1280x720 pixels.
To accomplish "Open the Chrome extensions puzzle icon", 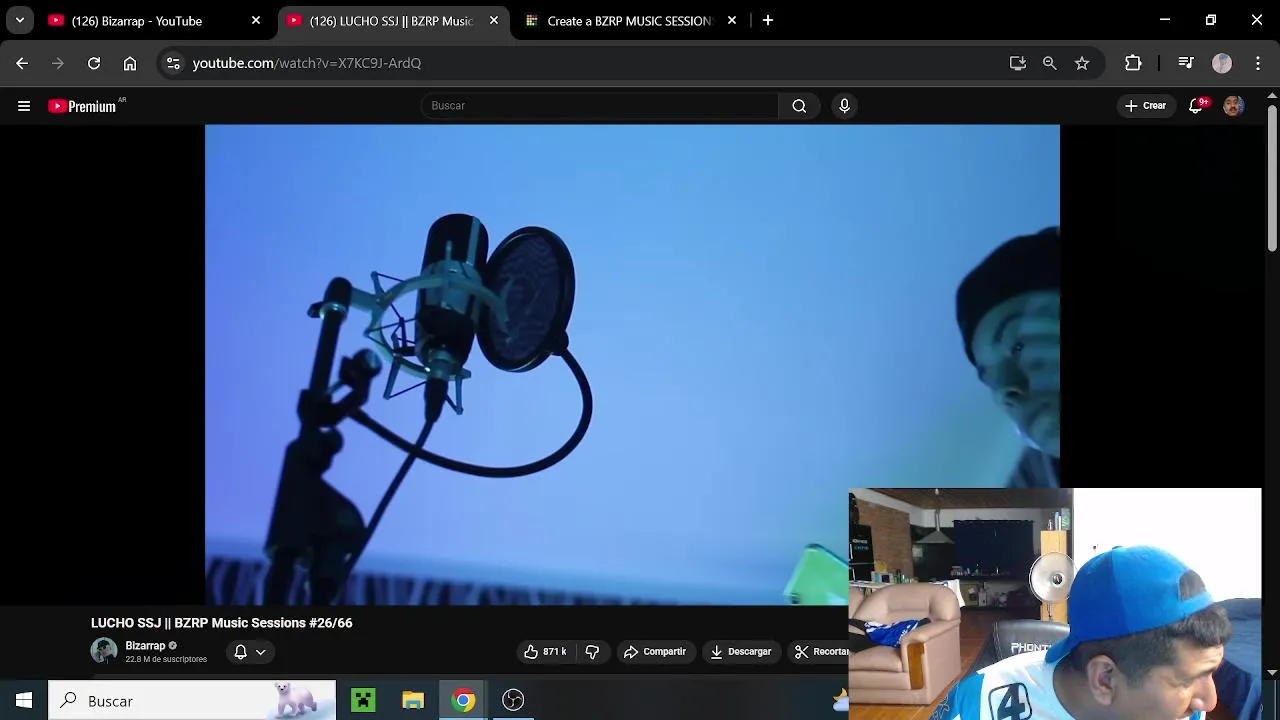I will [x=1133, y=63].
